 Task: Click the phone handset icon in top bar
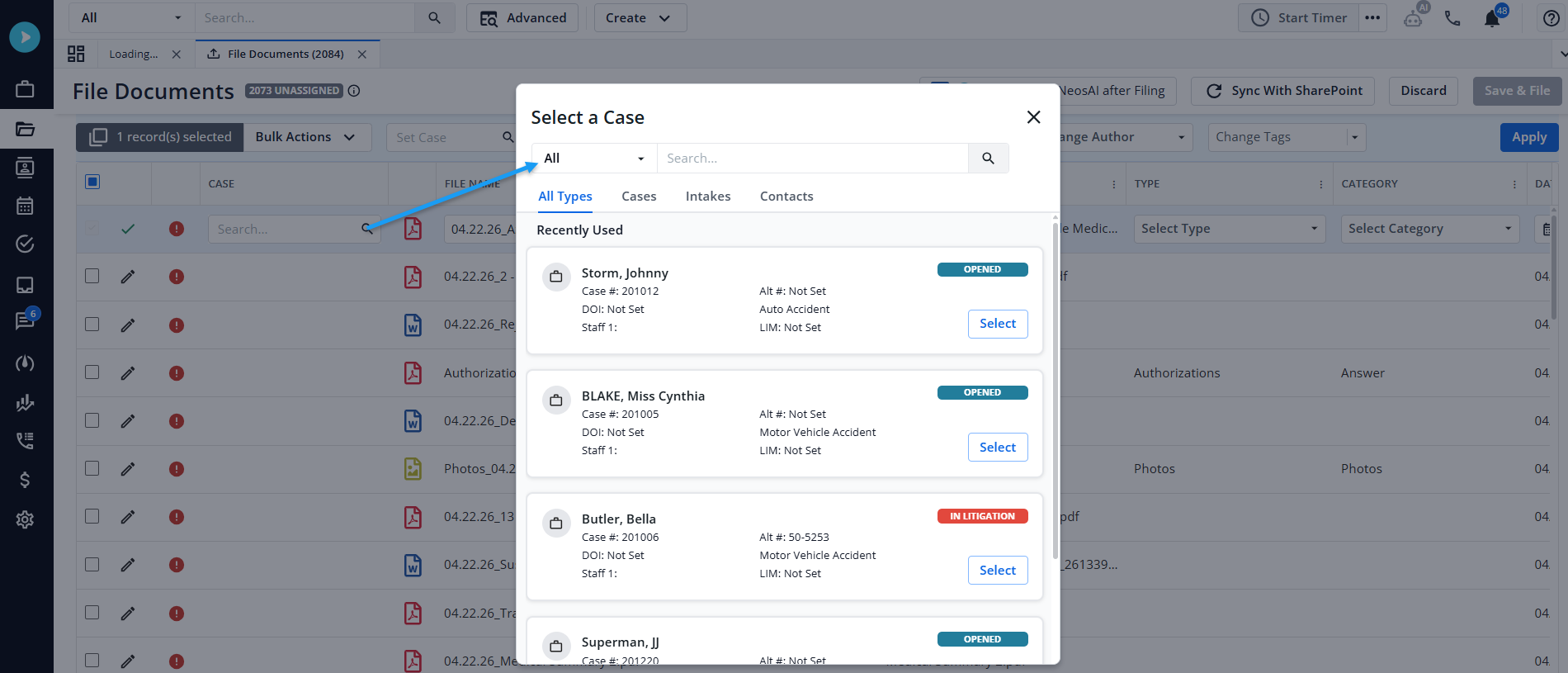coord(1452,18)
